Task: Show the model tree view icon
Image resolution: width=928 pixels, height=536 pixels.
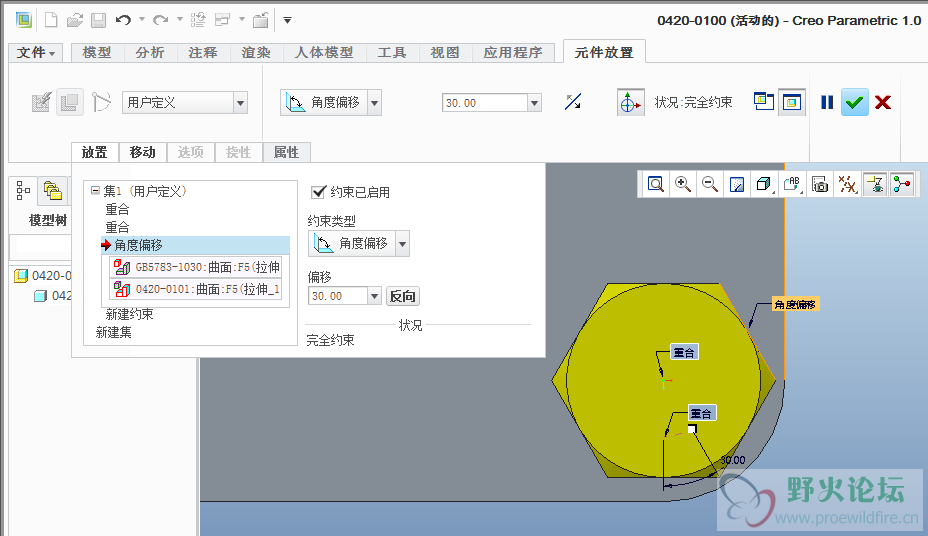Action: [x=23, y=190]
